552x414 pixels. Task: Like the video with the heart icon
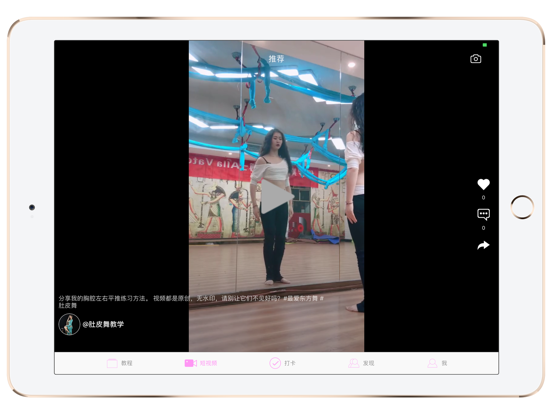[483, 184]
